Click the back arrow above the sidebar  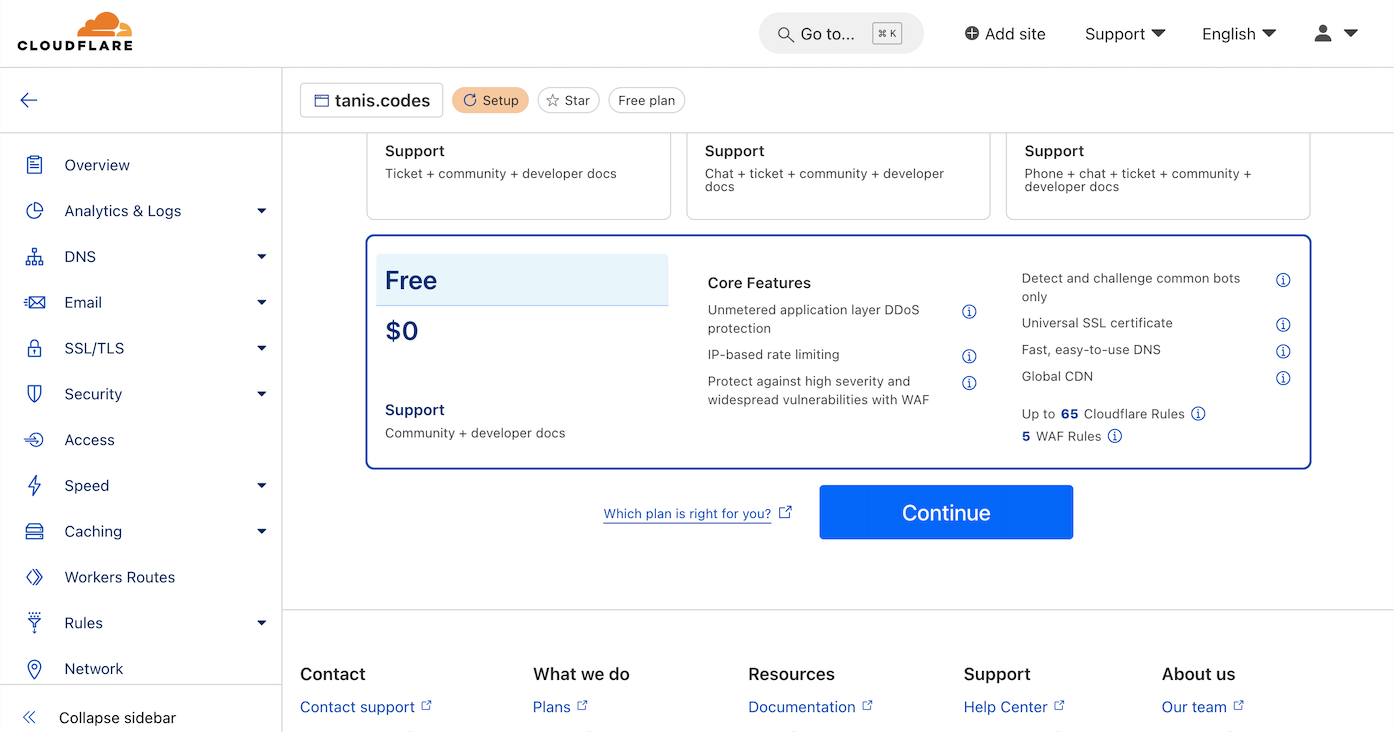pyautogui.click(x=28, y=100)
